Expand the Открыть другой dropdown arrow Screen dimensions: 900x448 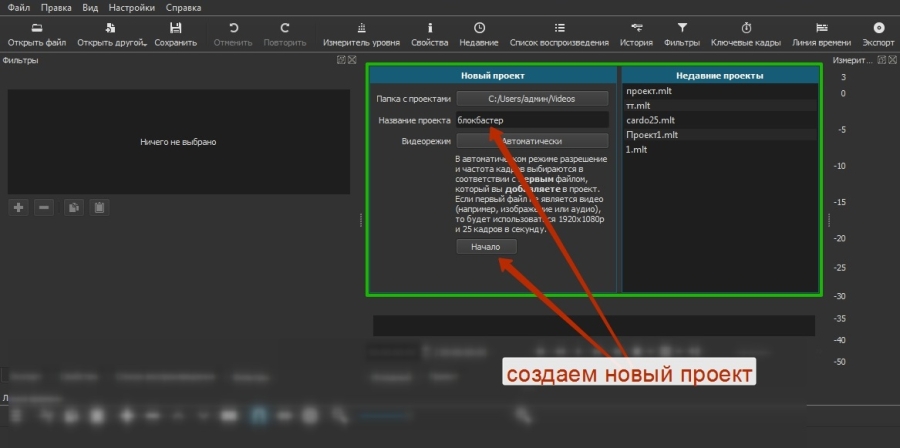pyautogui.click(x=146, y=44)
